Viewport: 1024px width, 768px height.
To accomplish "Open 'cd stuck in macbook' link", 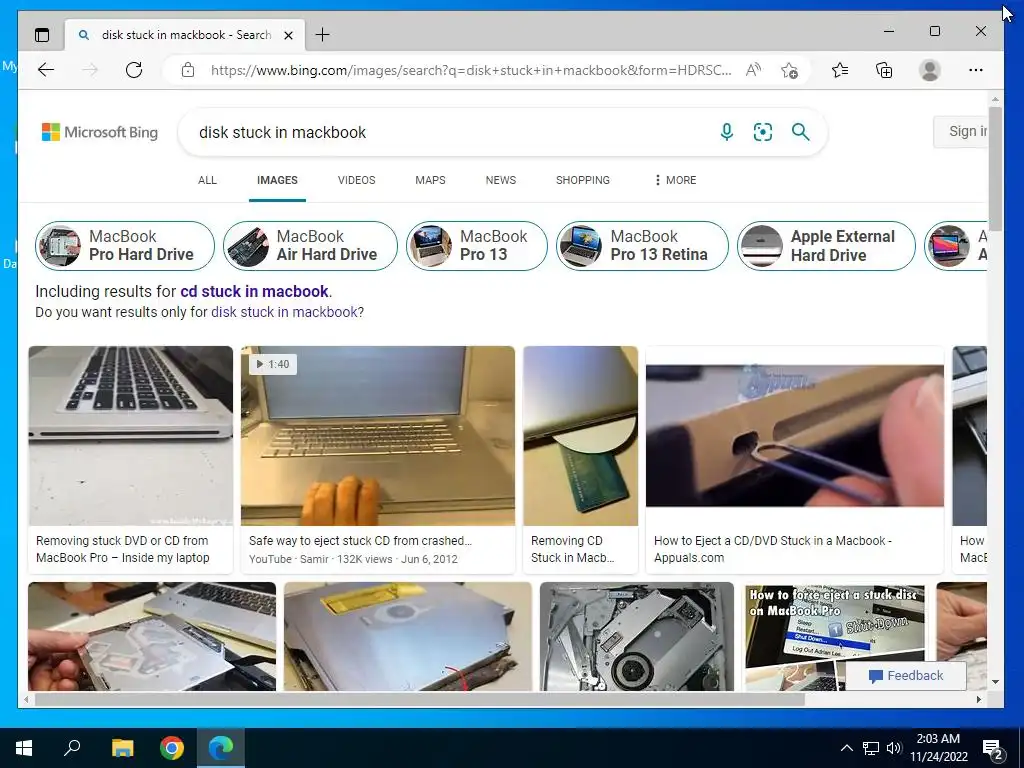I will pyautogui.click(x=255, y=291).
